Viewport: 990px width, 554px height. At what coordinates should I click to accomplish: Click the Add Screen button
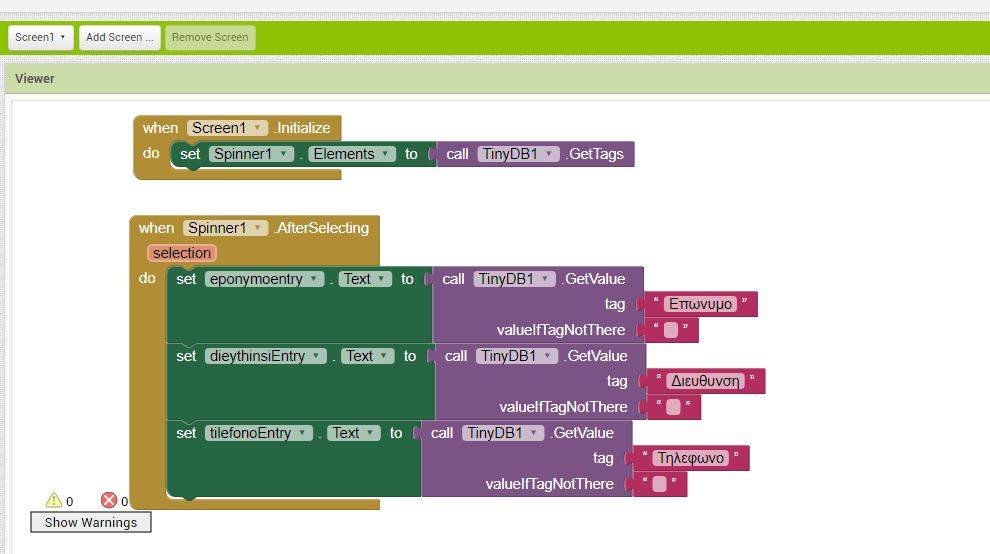(x=119, y=37)
